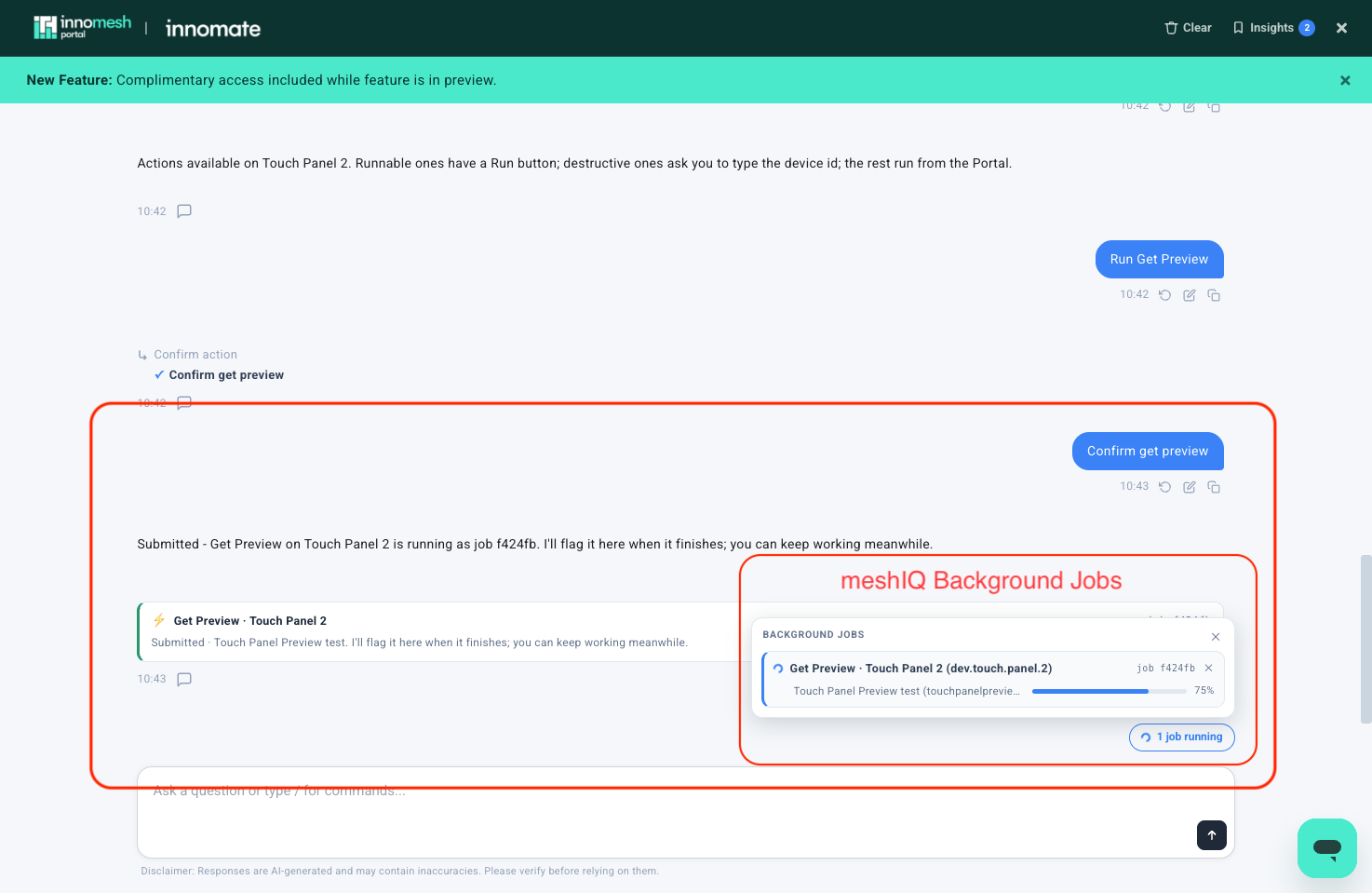This screenshot has height=893, width=1372.
Task: Click the Touch Panel Preview test description
Action: 907,691
